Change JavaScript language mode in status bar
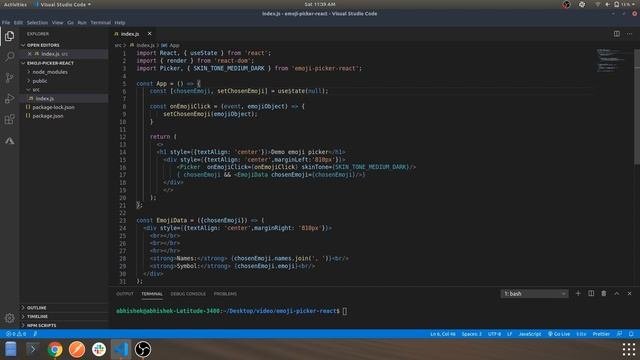640x360 pixels. pos(529,334)
